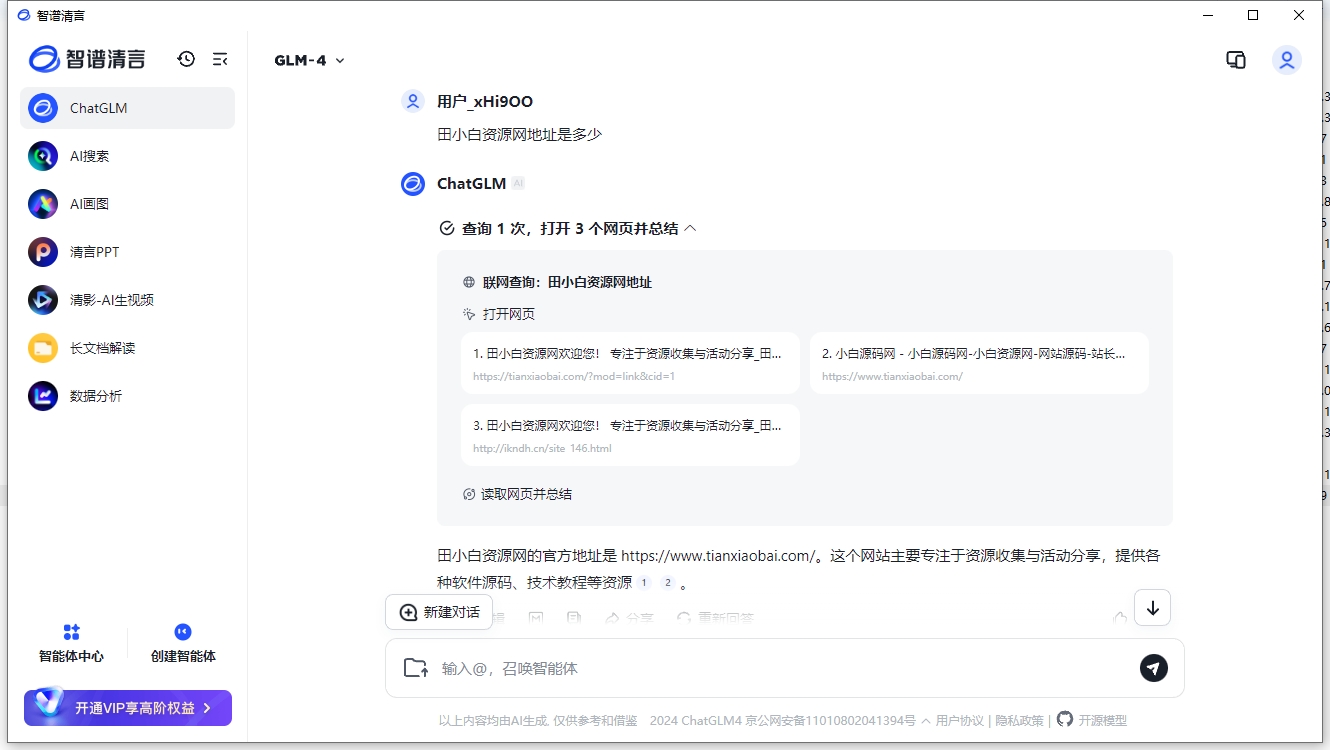This screenshot has width=1330, height=750.
Task: Collapse the sidebar with menu icon
Action: point(220,59)
